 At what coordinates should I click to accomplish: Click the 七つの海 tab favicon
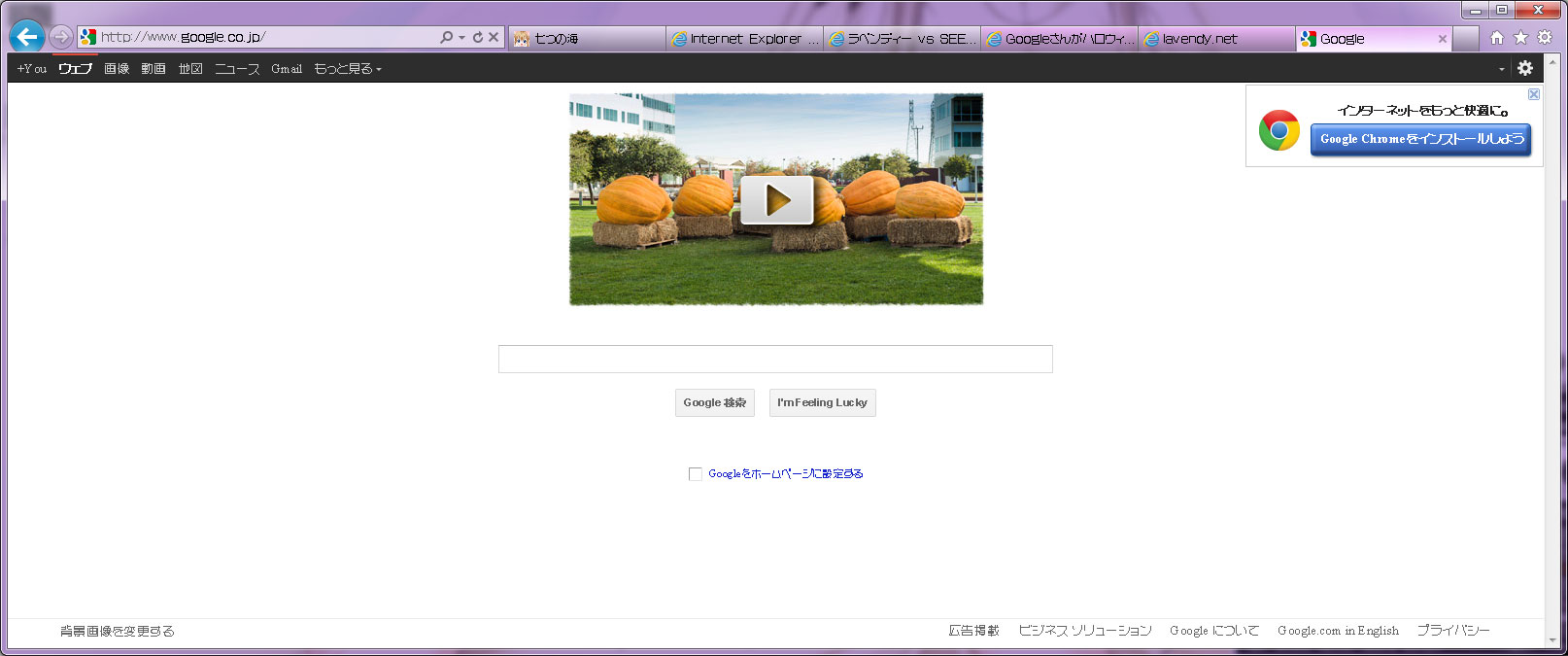[x=522, y=39]
